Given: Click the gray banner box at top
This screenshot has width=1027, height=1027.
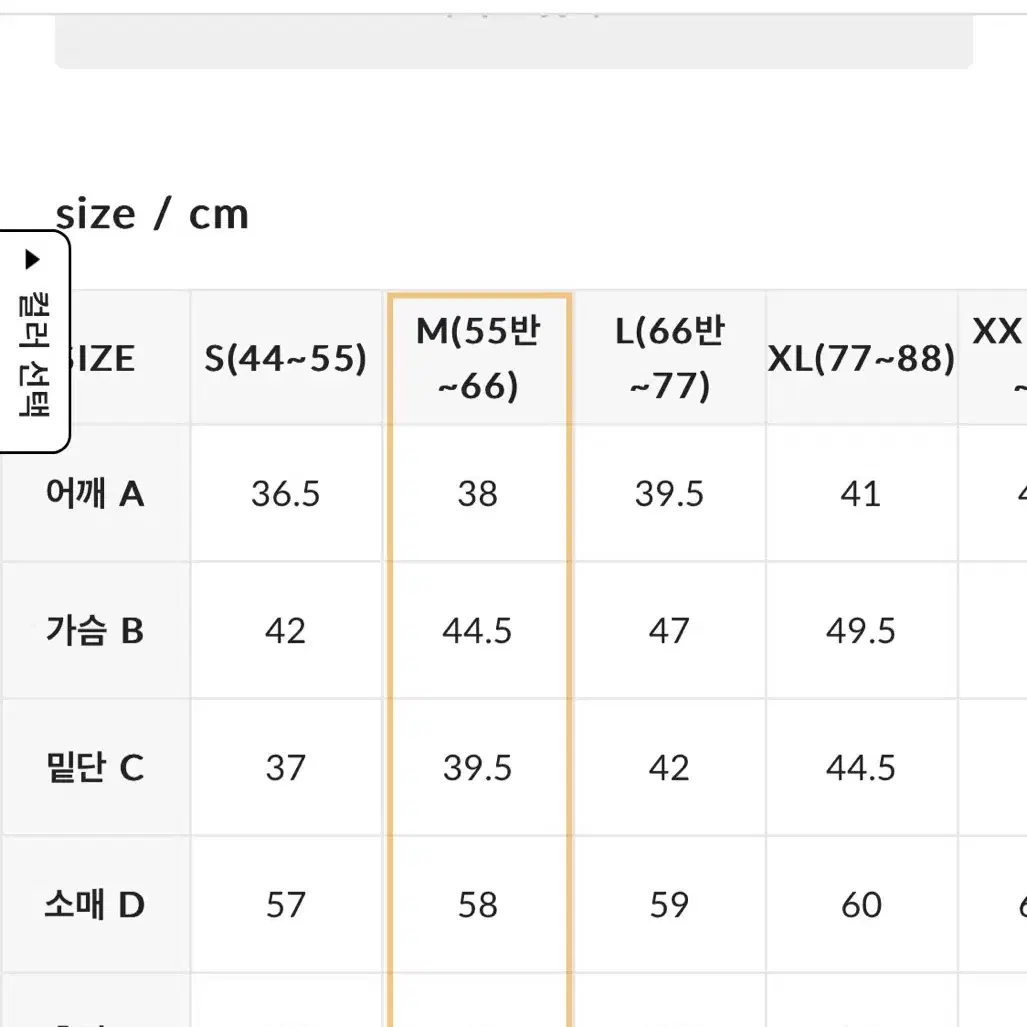Looking at the screenshot, I should pos(514,41).
